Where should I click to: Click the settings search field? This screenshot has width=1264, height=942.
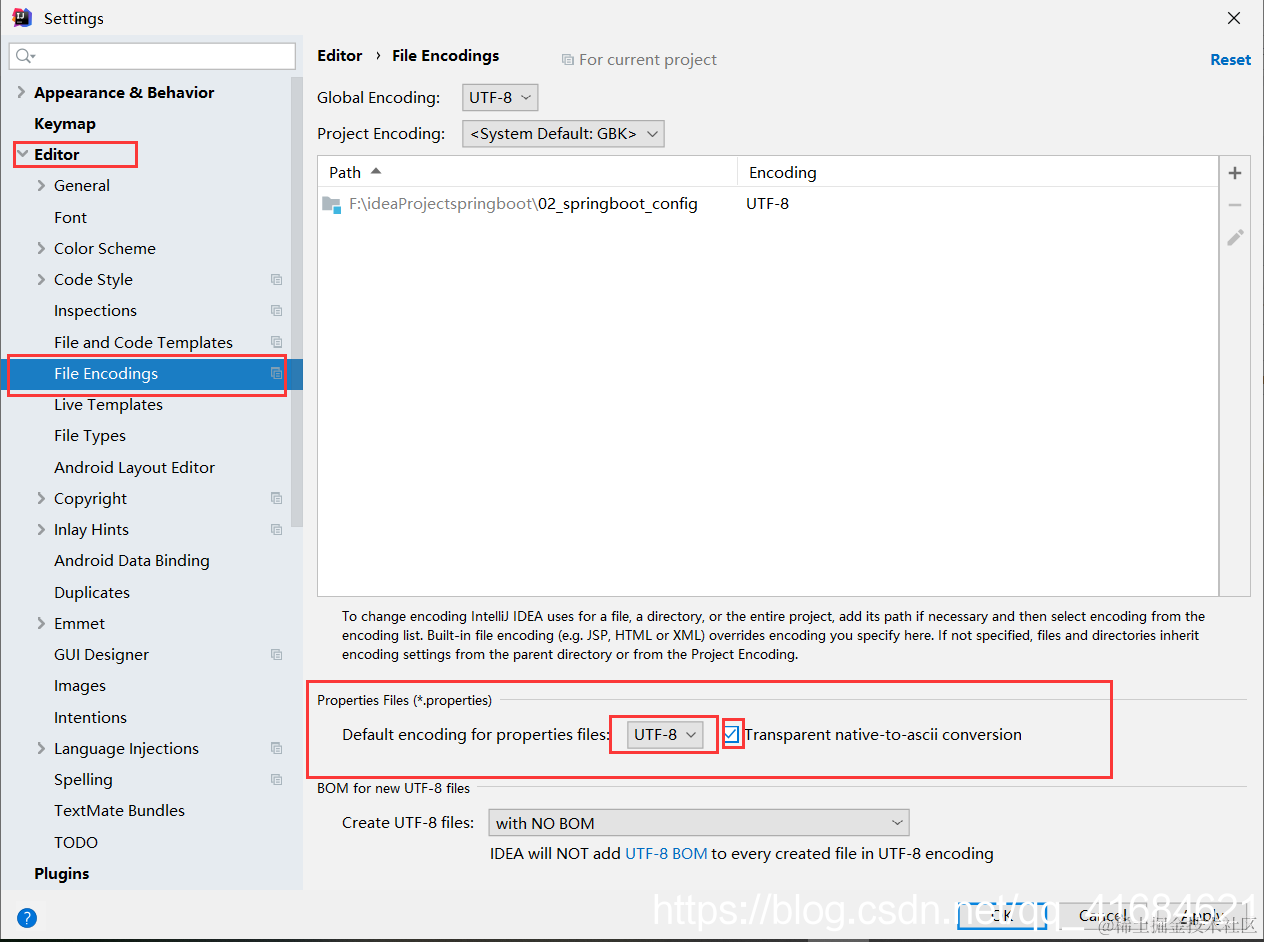click(152, 56)
